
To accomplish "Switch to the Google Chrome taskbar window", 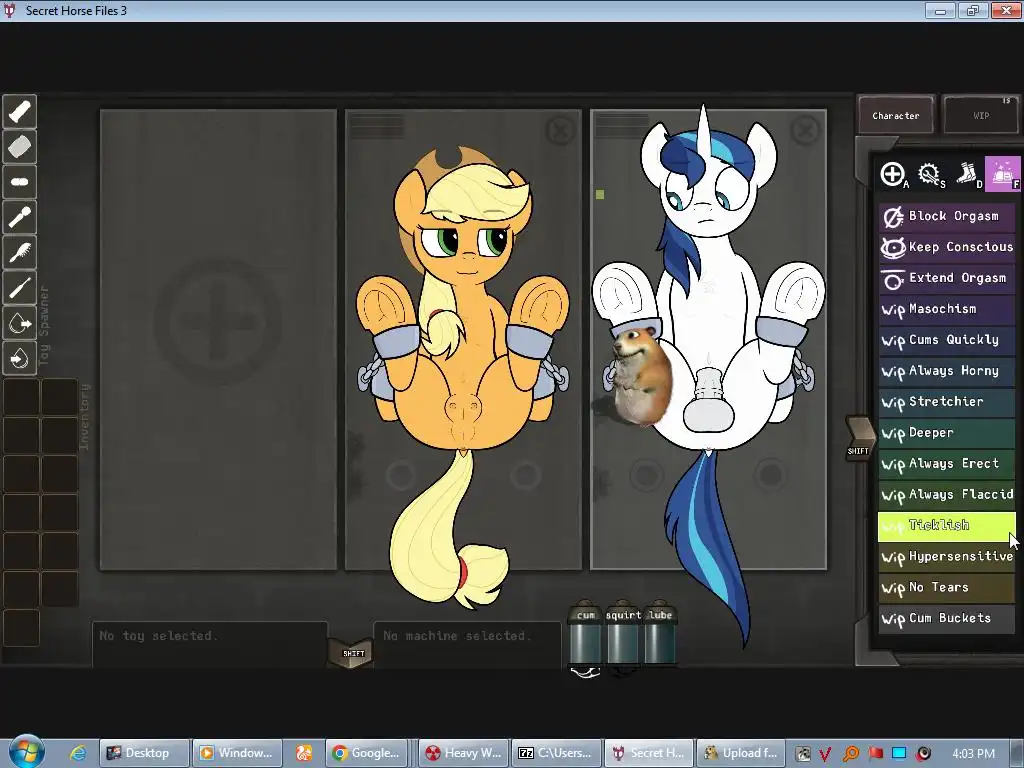I will [367, 753].
